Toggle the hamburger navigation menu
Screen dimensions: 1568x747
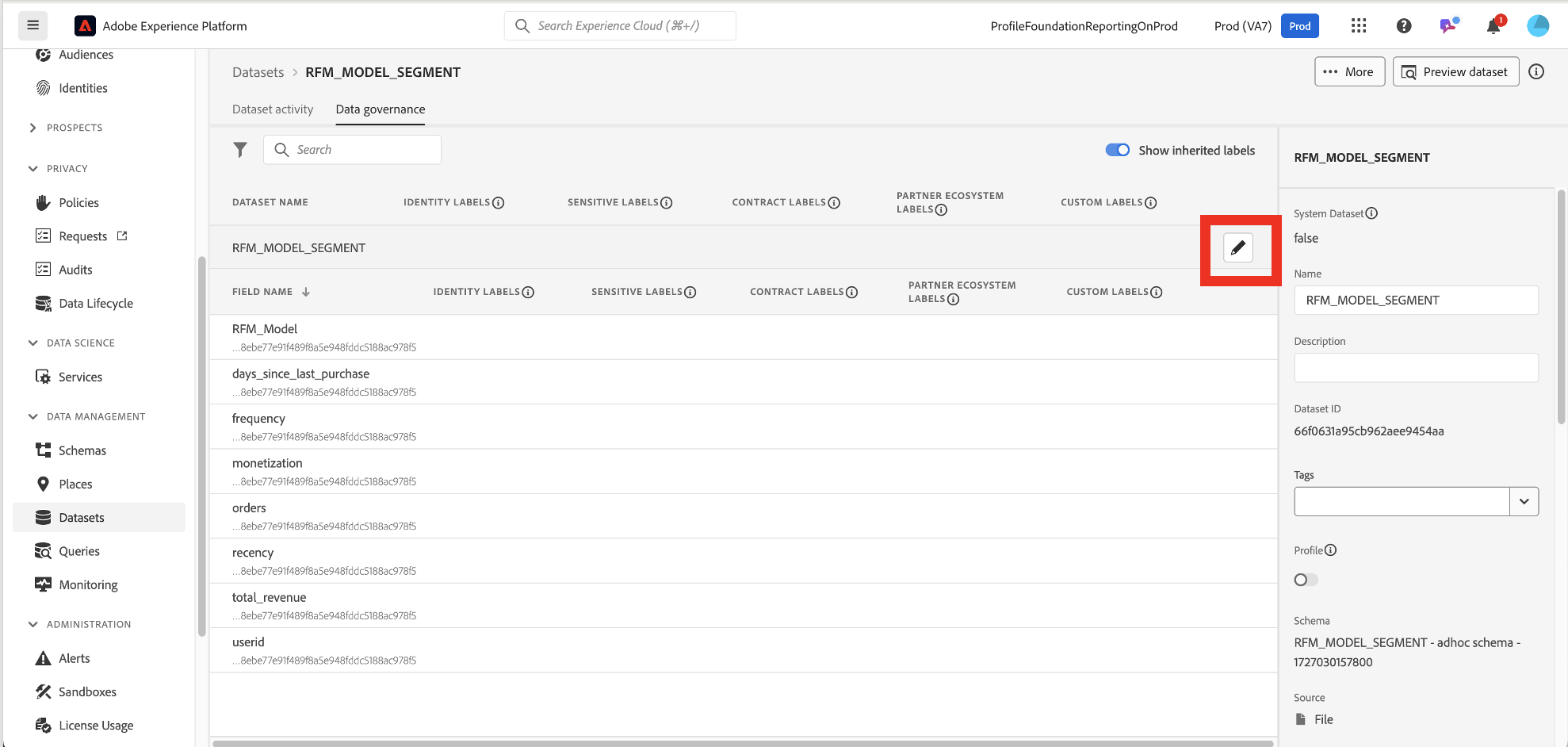pos(33,25)
